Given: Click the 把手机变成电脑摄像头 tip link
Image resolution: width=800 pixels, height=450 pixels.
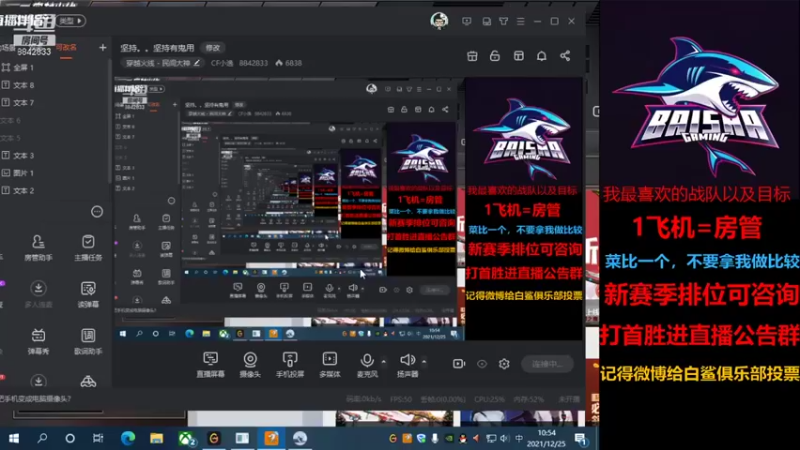Looking at the screenshot, I should tap(36, 398).
